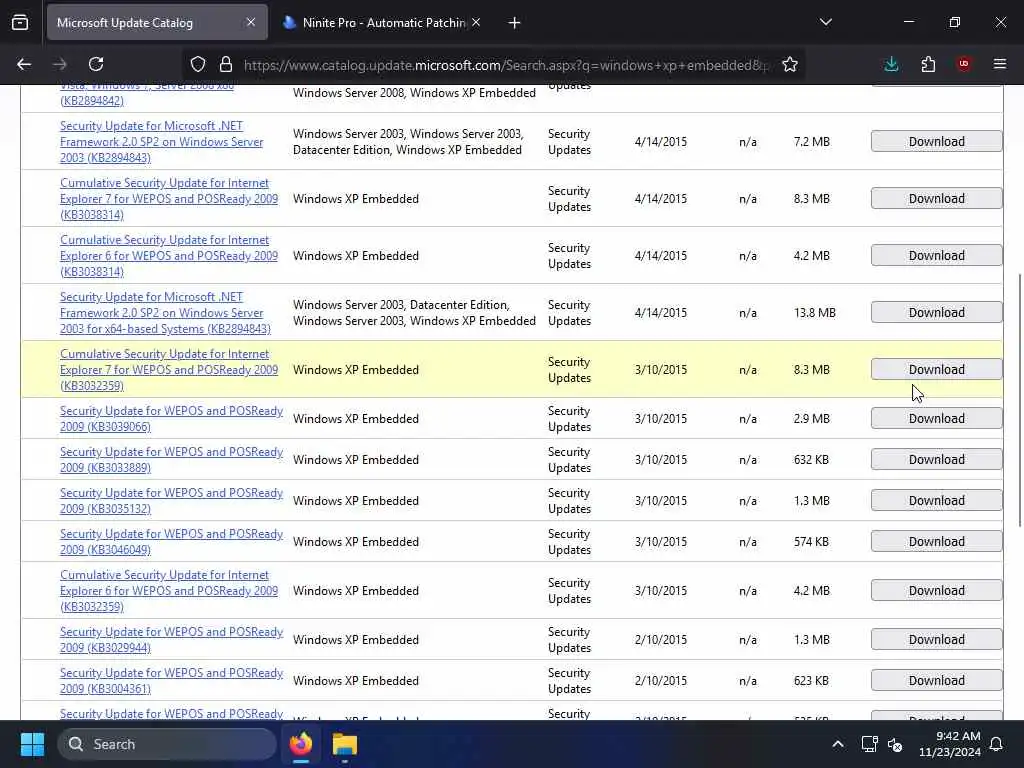Open security update KB3046049 link

tap(171, 542)
